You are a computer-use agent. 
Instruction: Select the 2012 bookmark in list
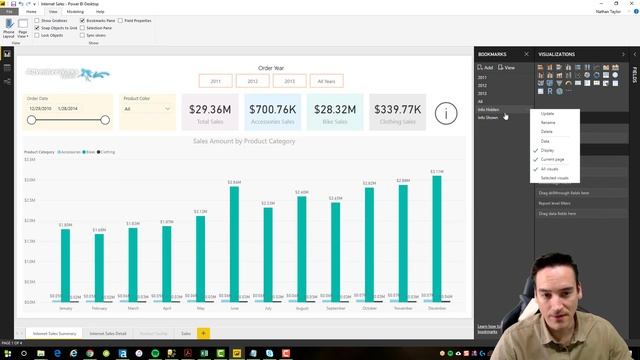(x=482, y=85)
